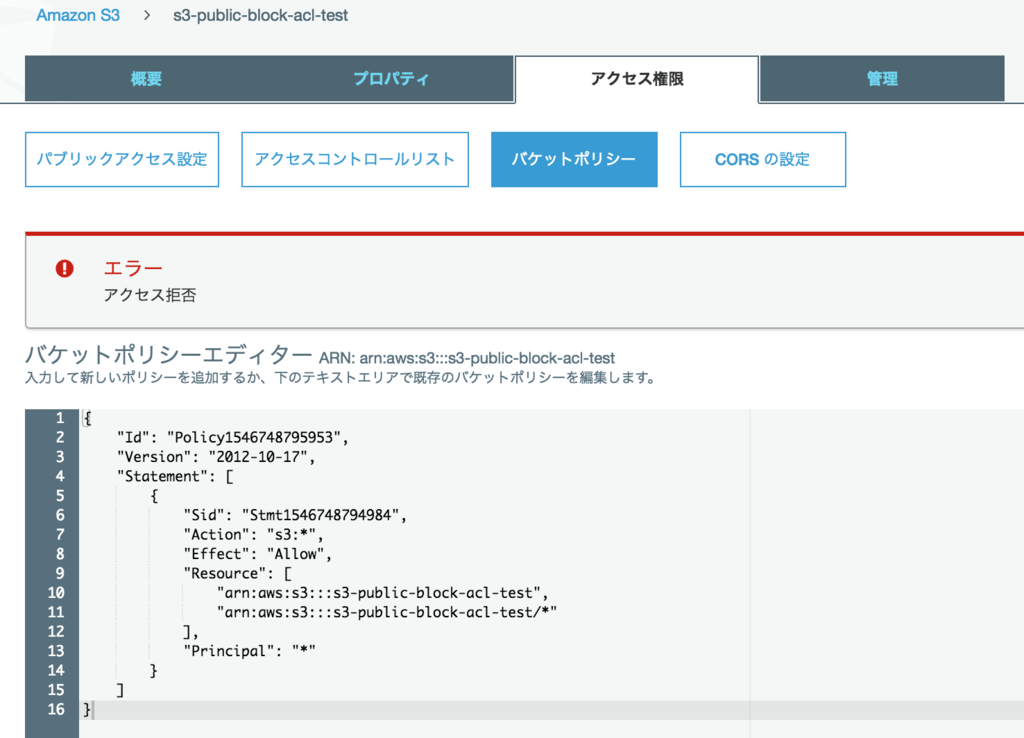This screenshot has height=738, width=1024.
Task: Click line number 7 in policy editor
Action: pyautogui.click(x=58, y=534)
